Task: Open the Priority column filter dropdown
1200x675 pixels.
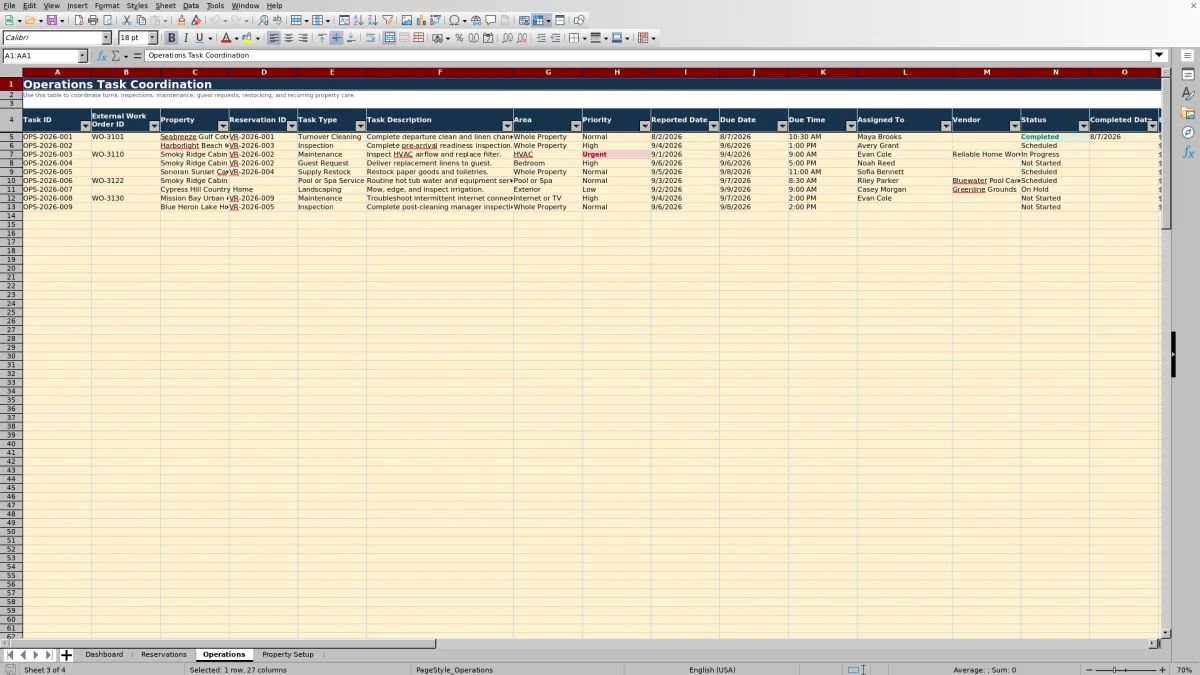Action: click(x=644, y=126)
